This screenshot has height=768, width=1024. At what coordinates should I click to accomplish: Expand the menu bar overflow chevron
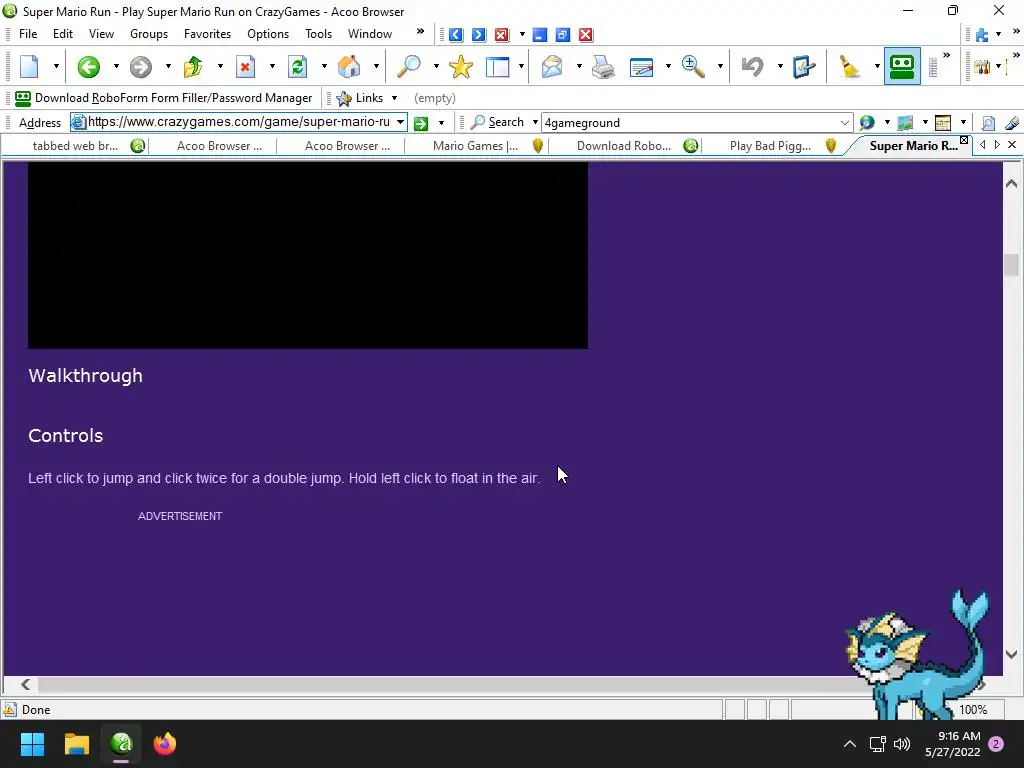click(420, 31)
